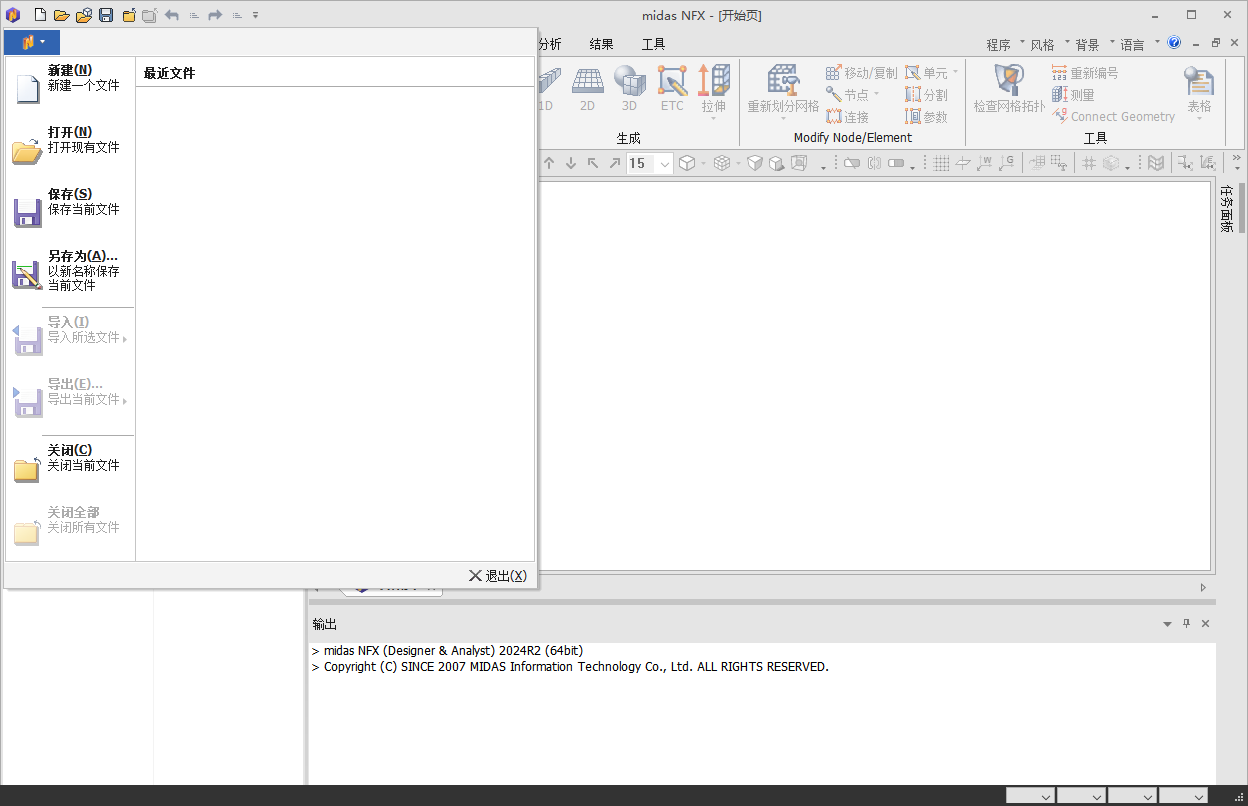
Task: Click the Copyright line in output panel
Action: (x=570, y=667)
